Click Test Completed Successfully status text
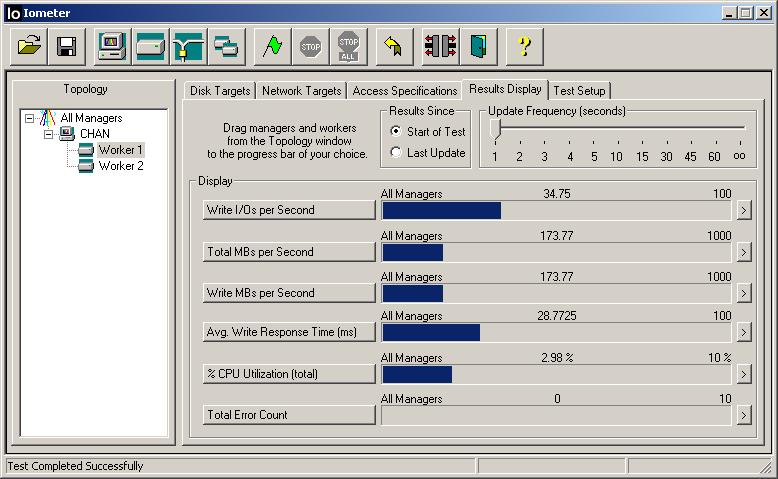The height and width of the screenshot is (479, 778). [x=75, y=466]
